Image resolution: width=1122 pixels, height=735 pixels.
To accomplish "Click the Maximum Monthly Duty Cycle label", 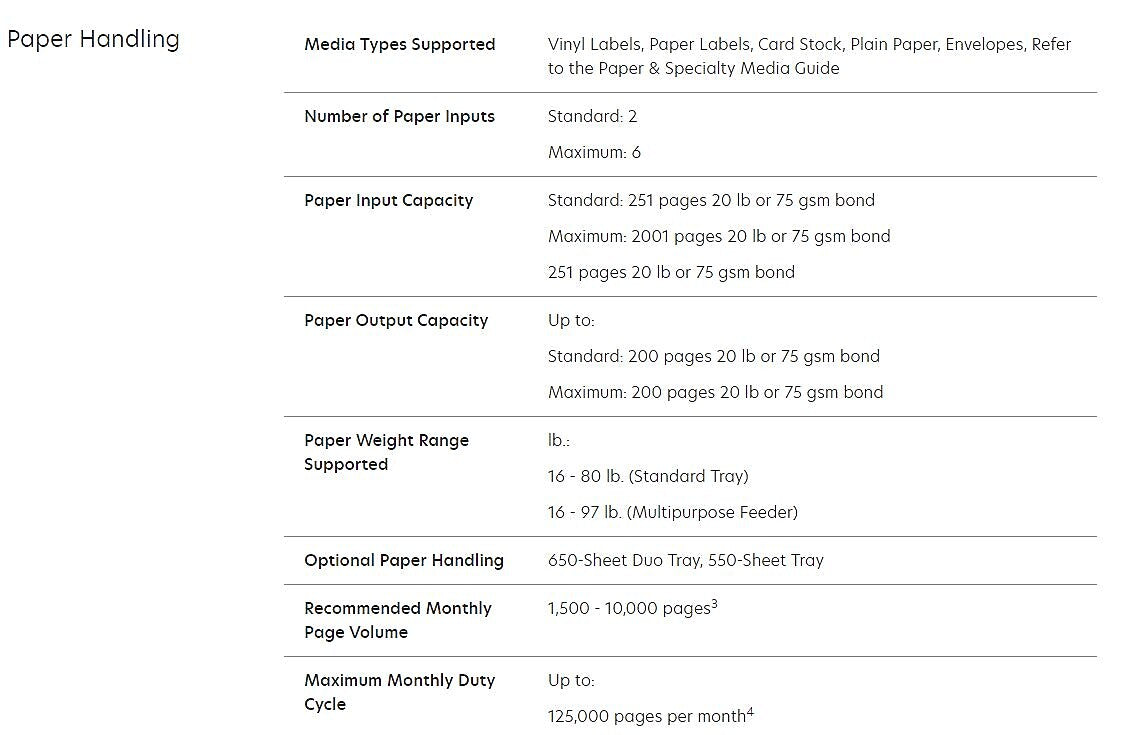I will [x=399, y=692].
